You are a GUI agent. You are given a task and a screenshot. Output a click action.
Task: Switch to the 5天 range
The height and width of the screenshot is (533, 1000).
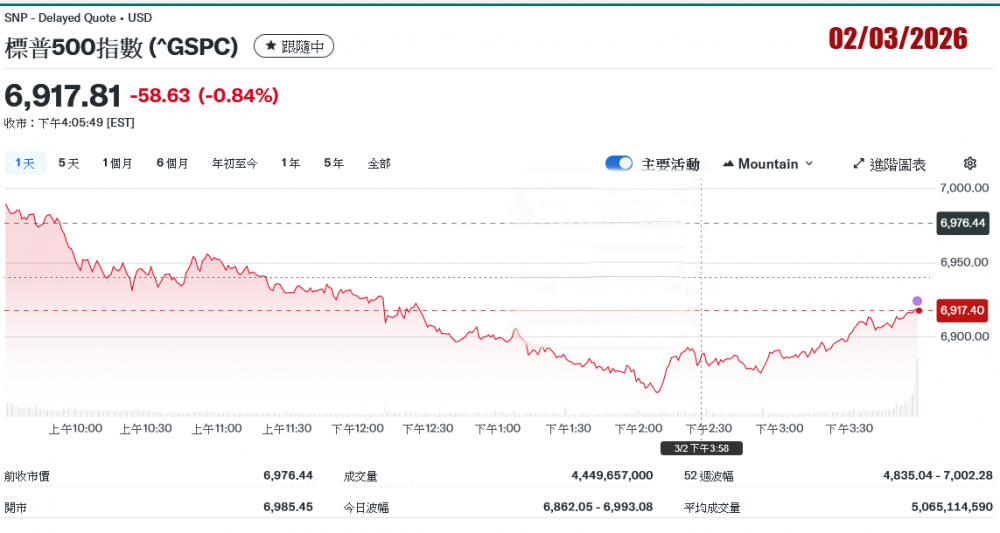68,163
